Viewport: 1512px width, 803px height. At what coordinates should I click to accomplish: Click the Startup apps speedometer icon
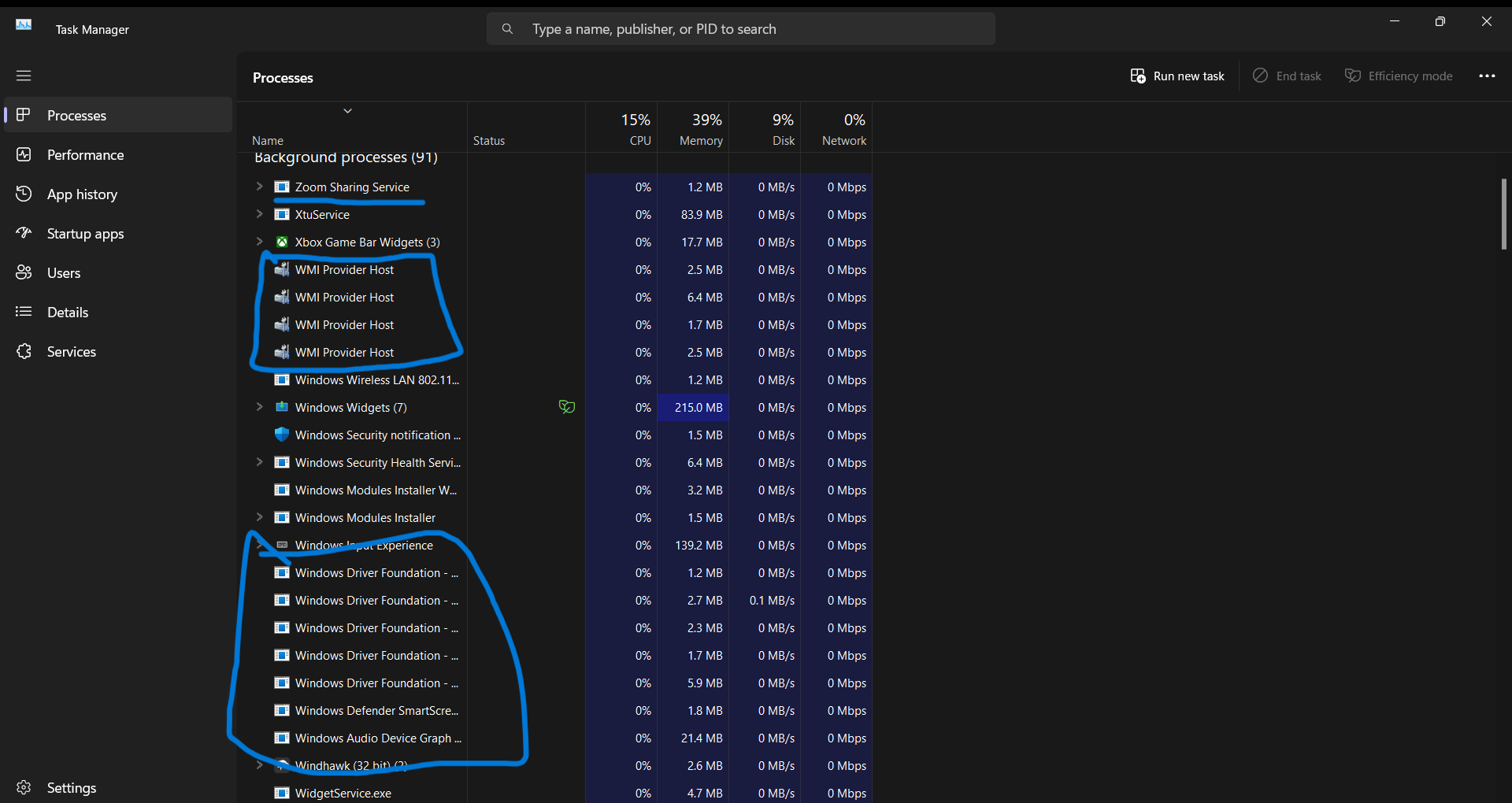pyautogui.click(x=24, y=233)
